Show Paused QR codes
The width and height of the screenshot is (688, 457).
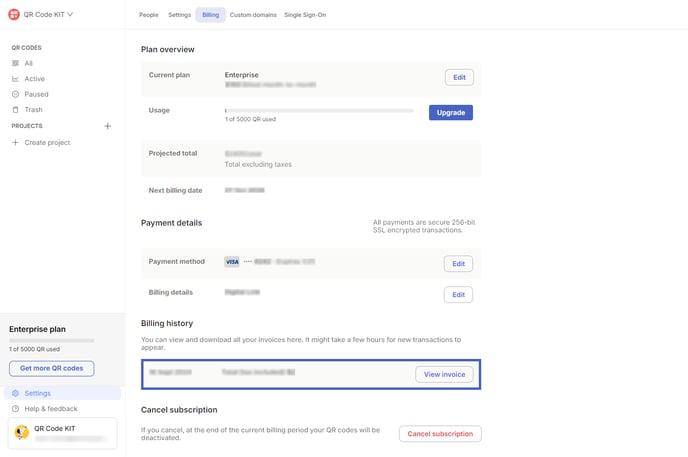(x=36, y=94)
